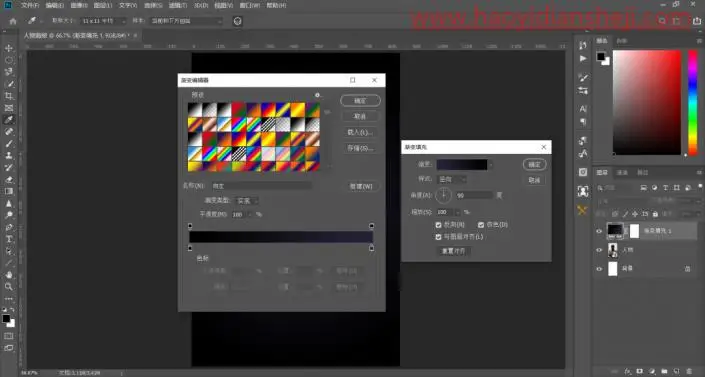Click the color field in Color panel
The height and width of the screenshot is (377, 705).
(647, 102)
